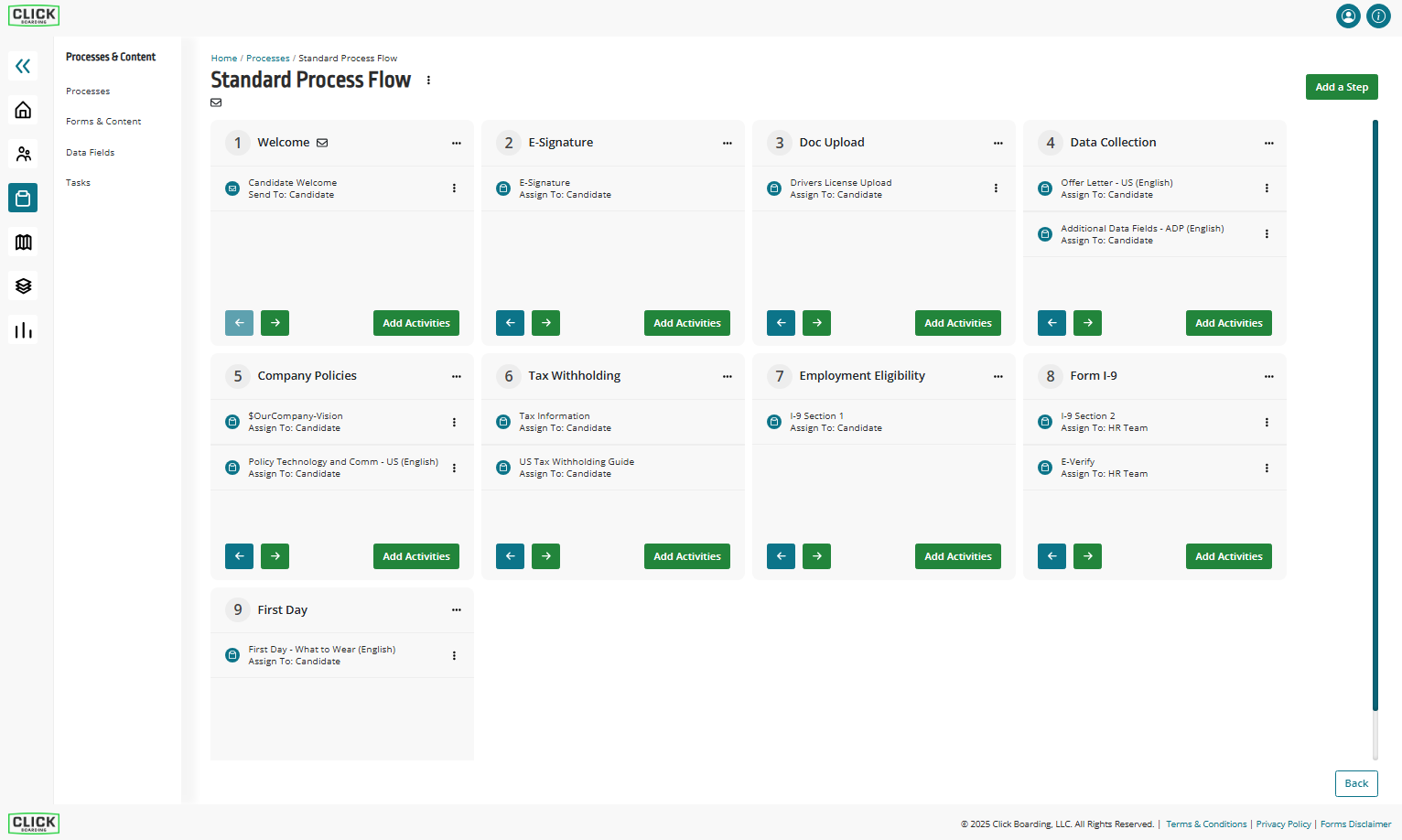Image resolution: width=1402 pixels, height=840 pixels.
Task: Open the clipboard Processes & Content rail icon
Action: 23,198
